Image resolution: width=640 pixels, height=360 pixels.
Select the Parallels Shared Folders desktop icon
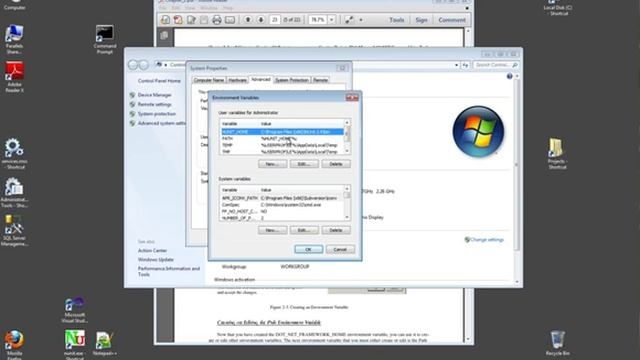coord(14,39)
